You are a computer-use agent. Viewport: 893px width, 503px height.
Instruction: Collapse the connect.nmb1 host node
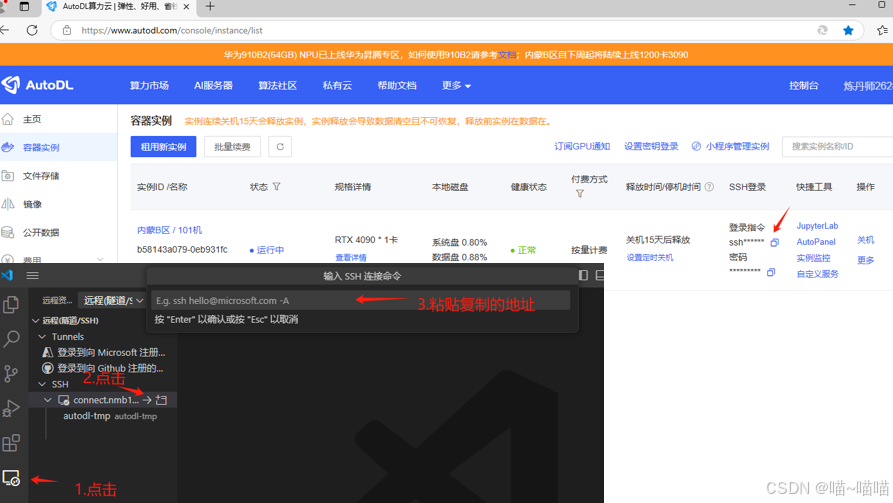(48, 400)
